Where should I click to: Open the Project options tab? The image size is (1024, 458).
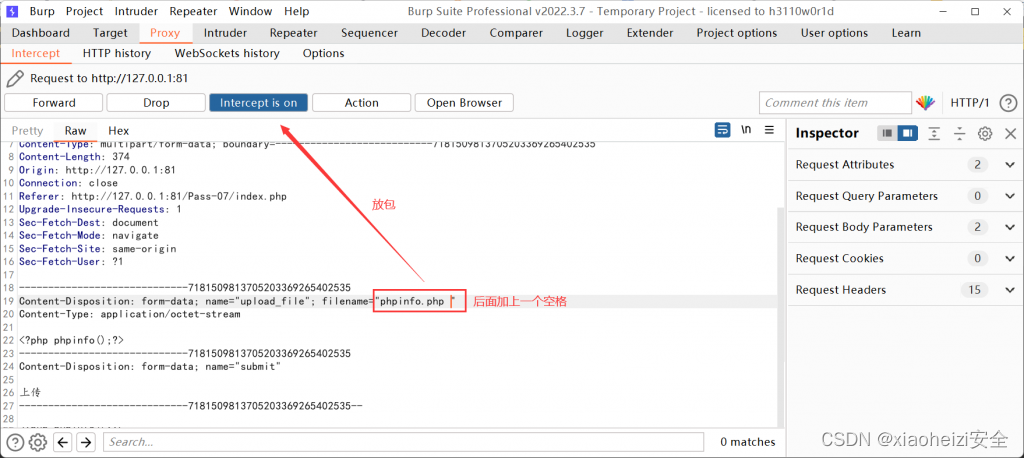click(737, 33)
